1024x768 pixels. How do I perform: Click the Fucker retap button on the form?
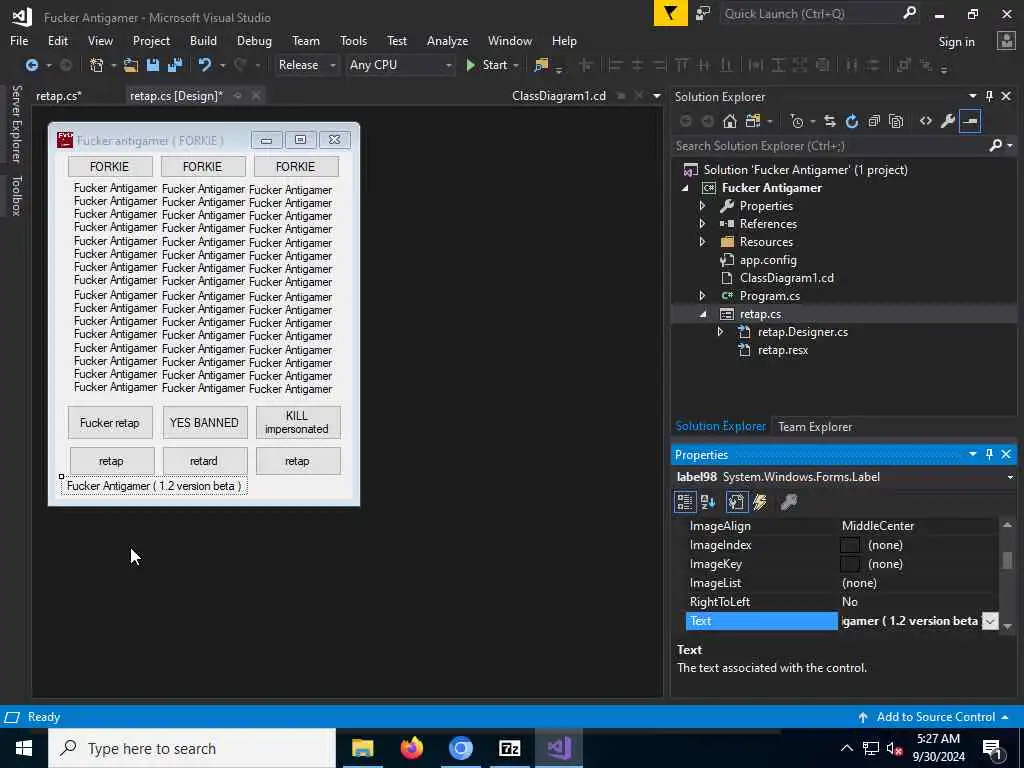[110, 423]
